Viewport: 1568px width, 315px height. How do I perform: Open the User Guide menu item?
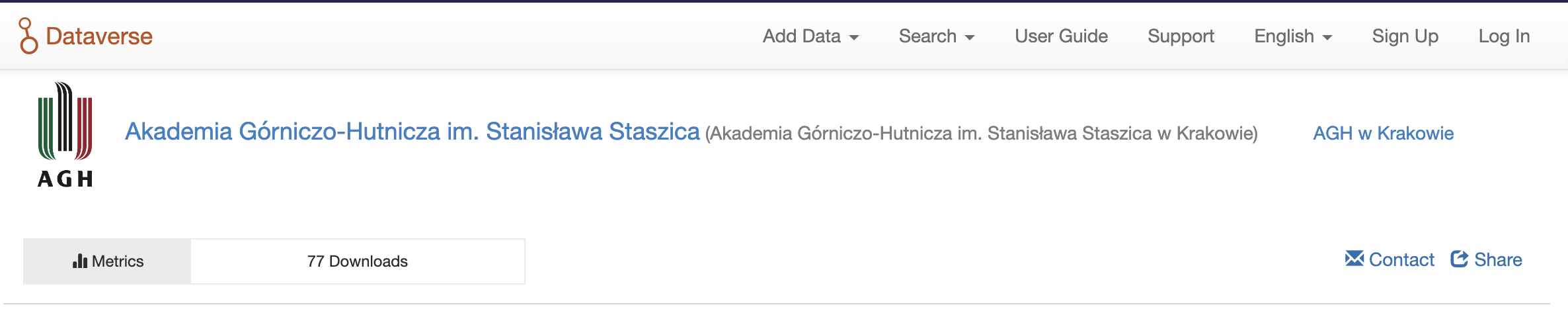point(1061,36)
